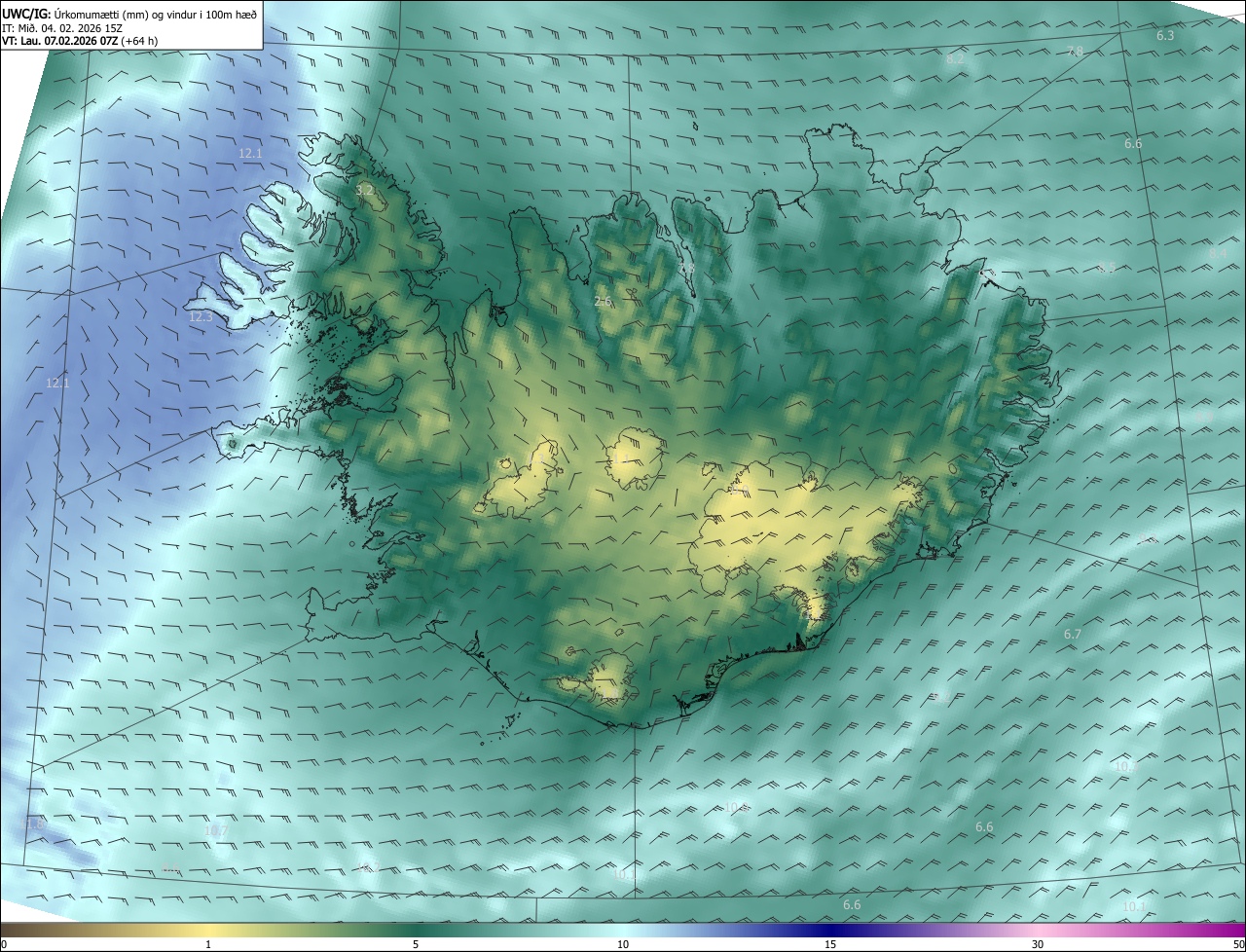Click the 3.2 value label on the map
This screenshot has height=952, width=1246.
[x=365, y=191]
